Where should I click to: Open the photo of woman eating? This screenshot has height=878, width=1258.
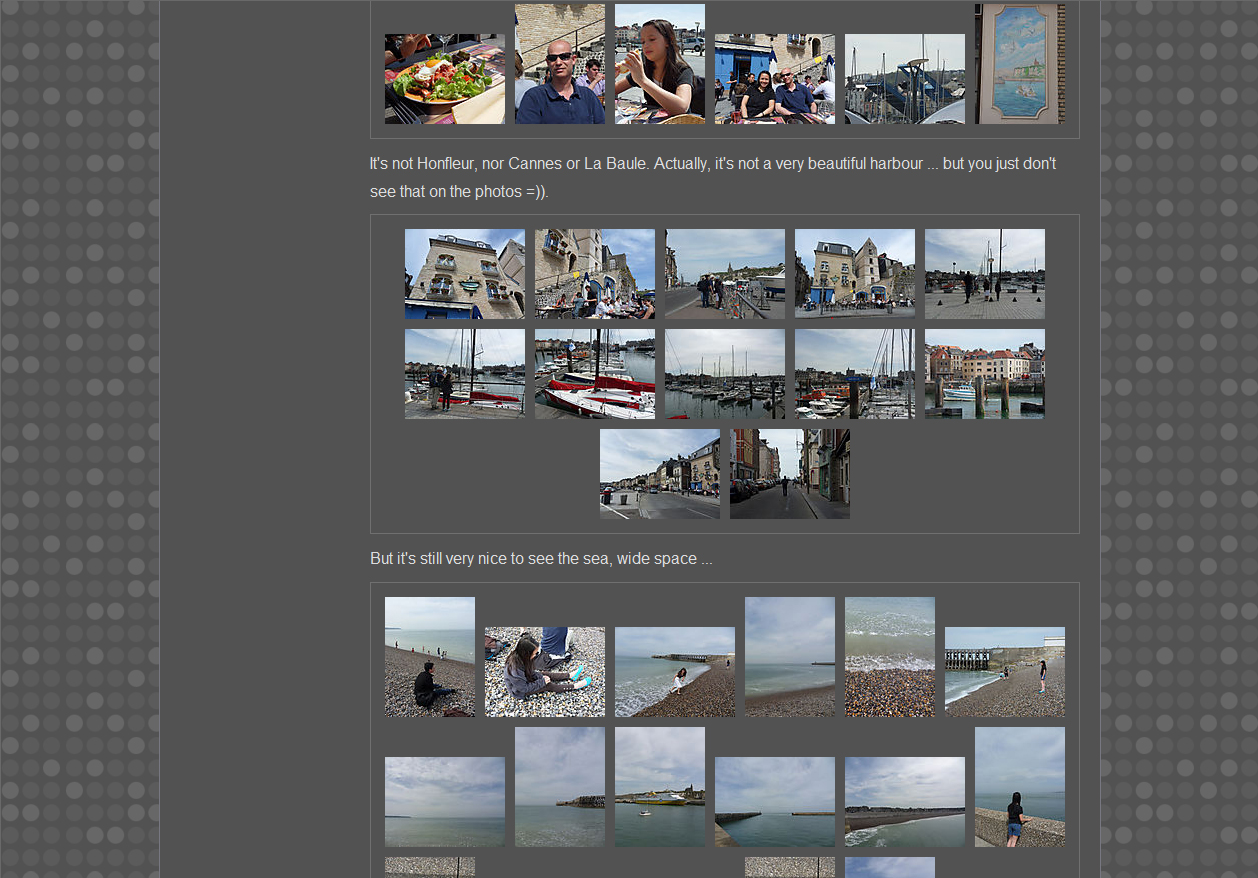tap(659, 64)
